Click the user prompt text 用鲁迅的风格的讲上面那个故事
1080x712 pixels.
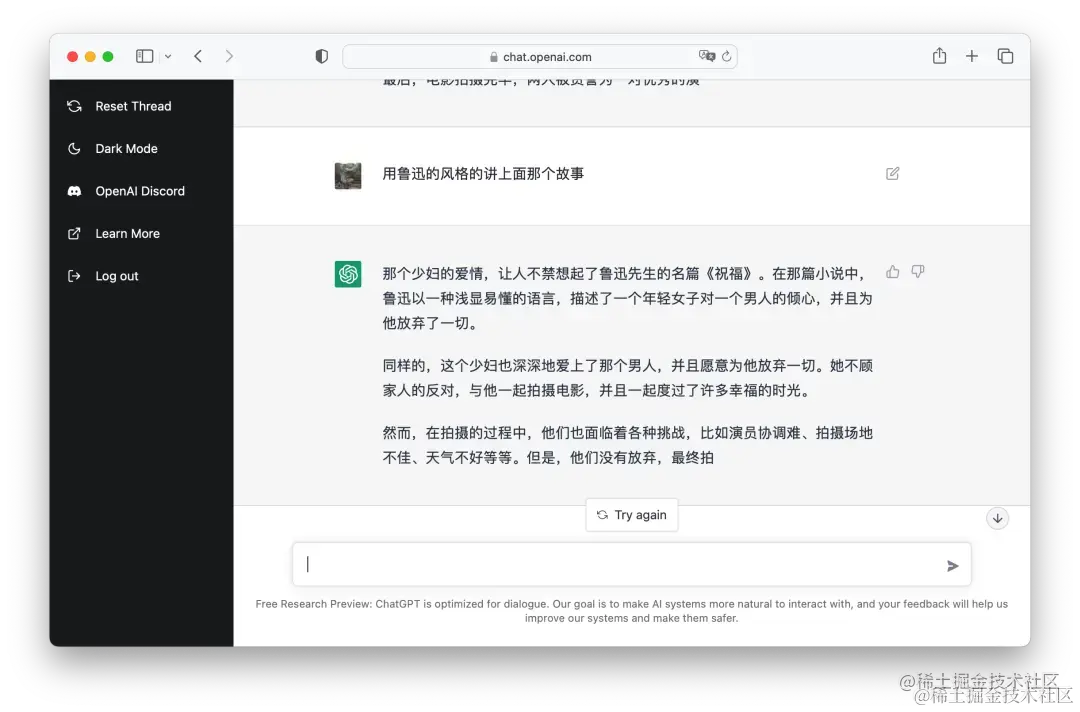[x=483, y=174]
